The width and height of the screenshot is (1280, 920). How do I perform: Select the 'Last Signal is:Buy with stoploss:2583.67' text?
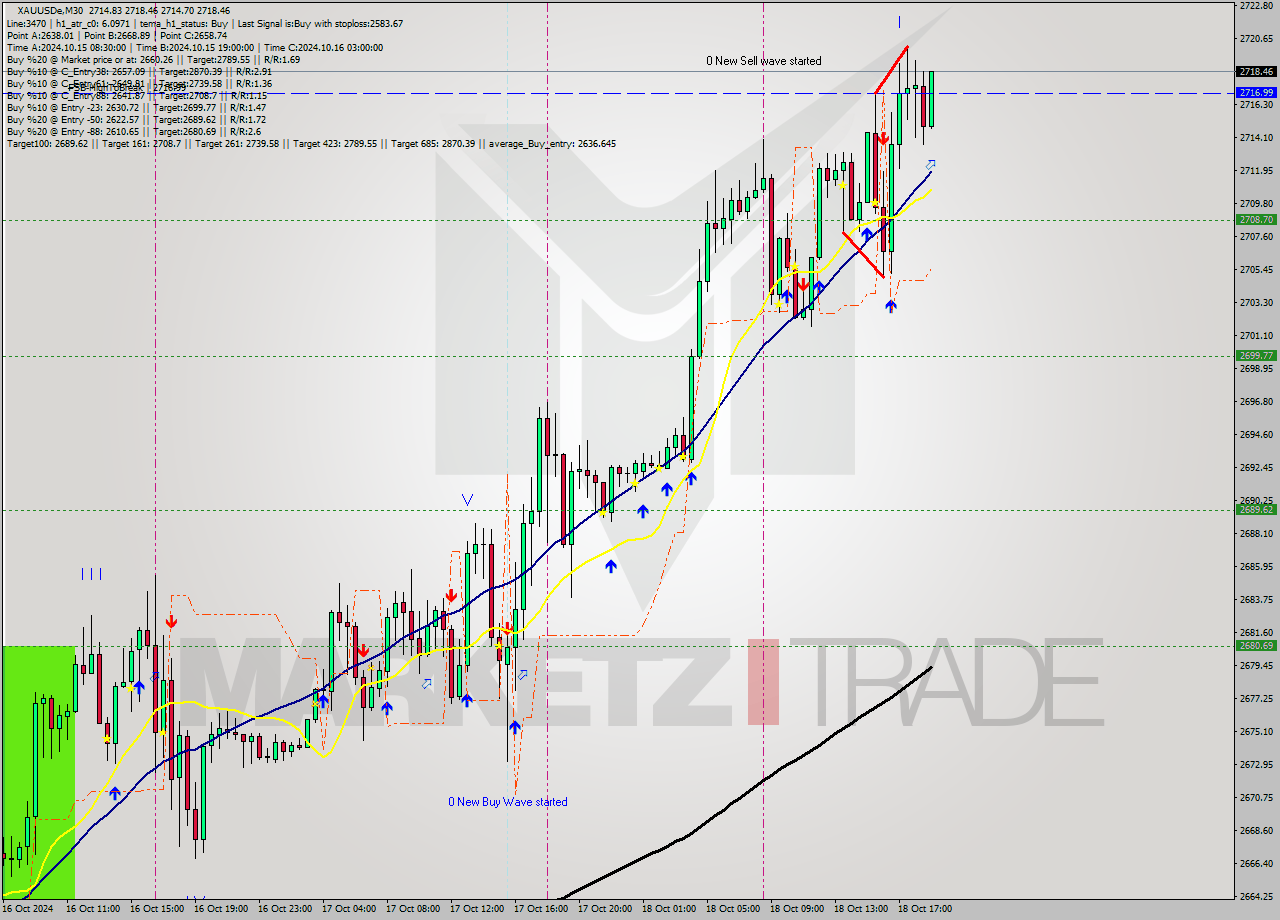(319, 23)
